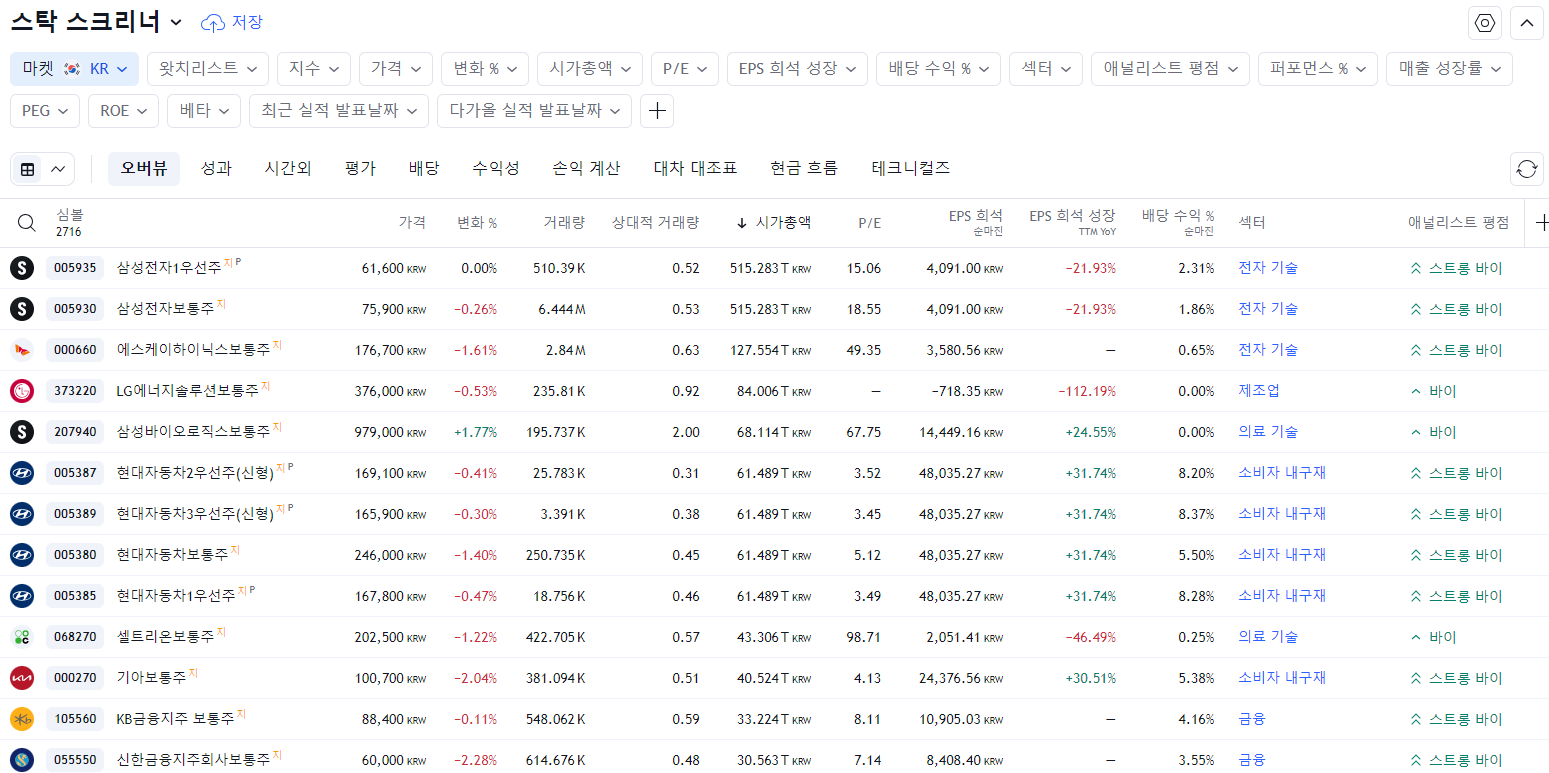Click the cloud save icon next to 저장
Screen dimensions: 1549x773
(x=213, y=22)
